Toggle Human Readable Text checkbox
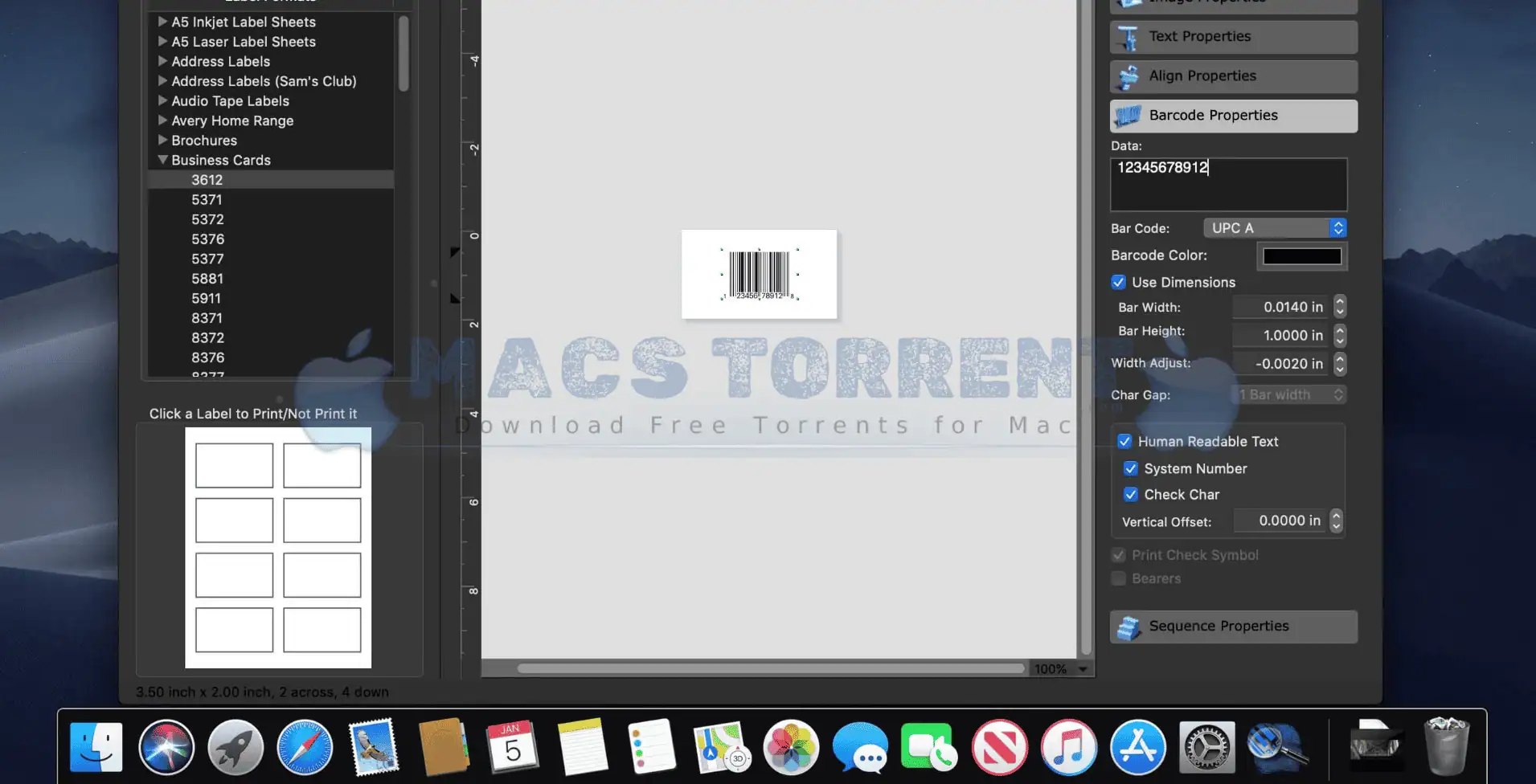Viewport: 1536px width, 784px height. [1124, 441]
